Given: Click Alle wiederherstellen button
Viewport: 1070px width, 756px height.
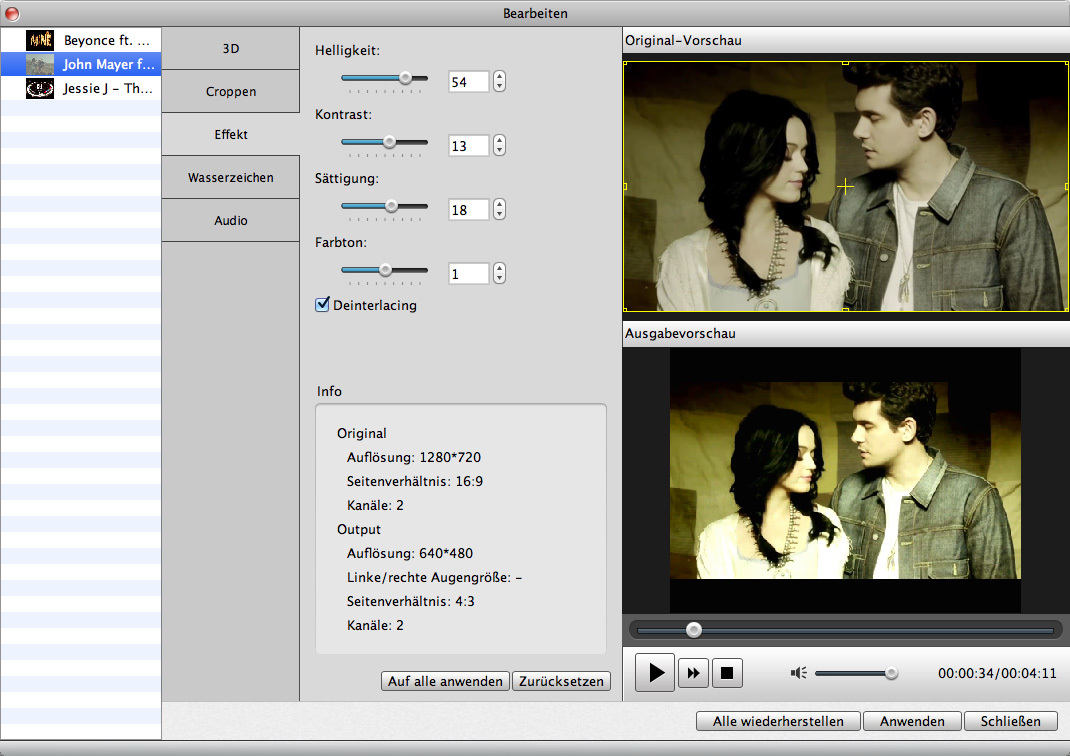Looking at the screenshot, I should tap(778, 721).
